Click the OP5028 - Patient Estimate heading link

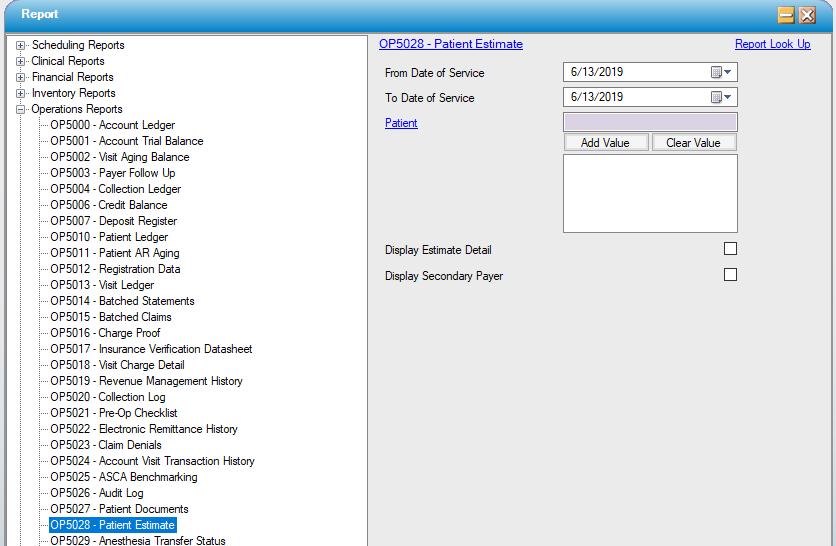pos(451,44)
